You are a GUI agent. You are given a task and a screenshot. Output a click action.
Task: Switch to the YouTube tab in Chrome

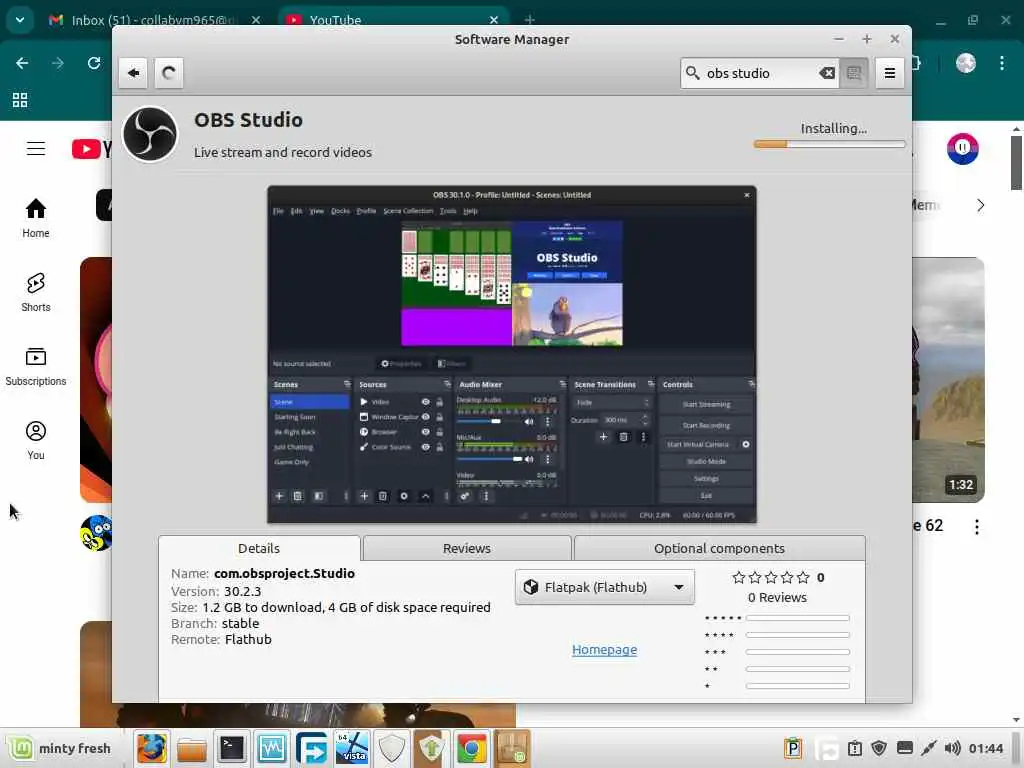click(394, 20)
